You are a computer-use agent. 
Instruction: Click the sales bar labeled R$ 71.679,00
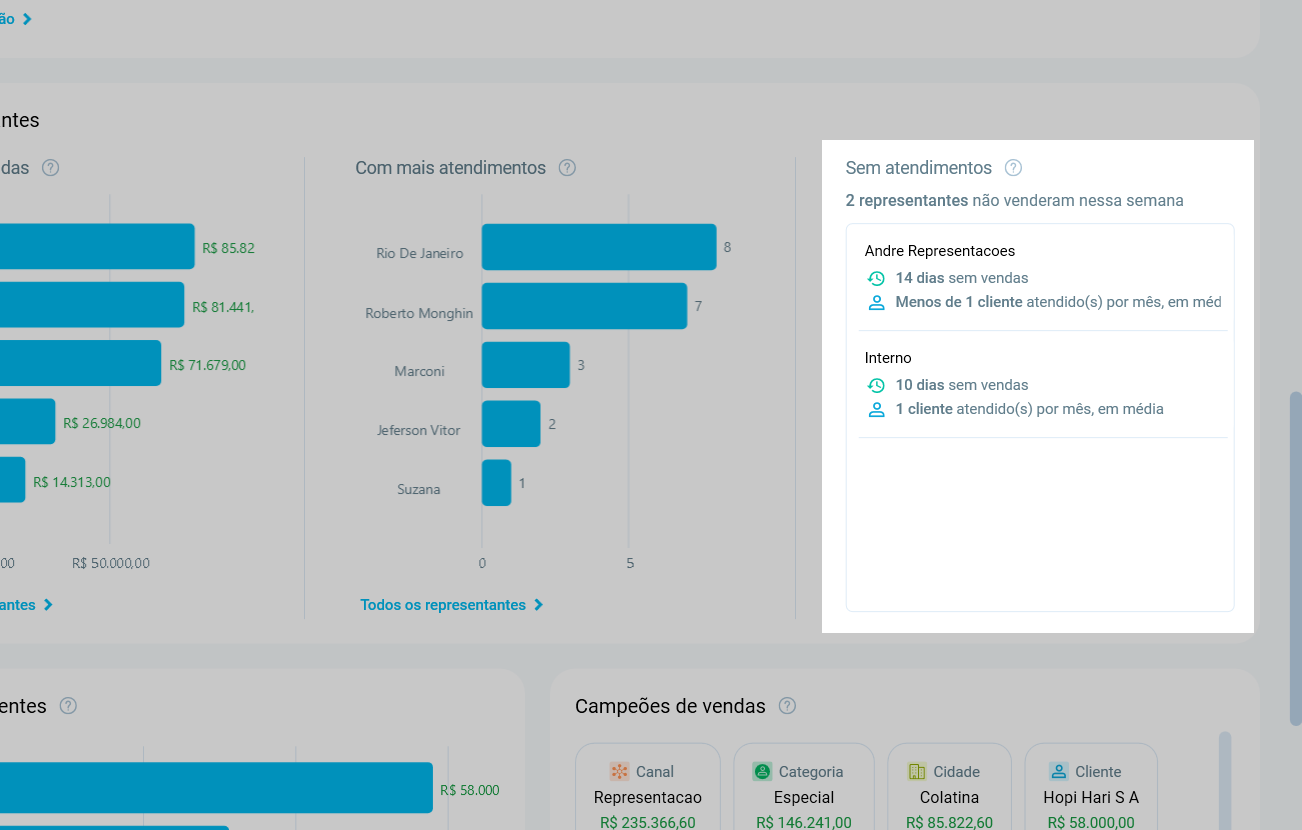80,363
